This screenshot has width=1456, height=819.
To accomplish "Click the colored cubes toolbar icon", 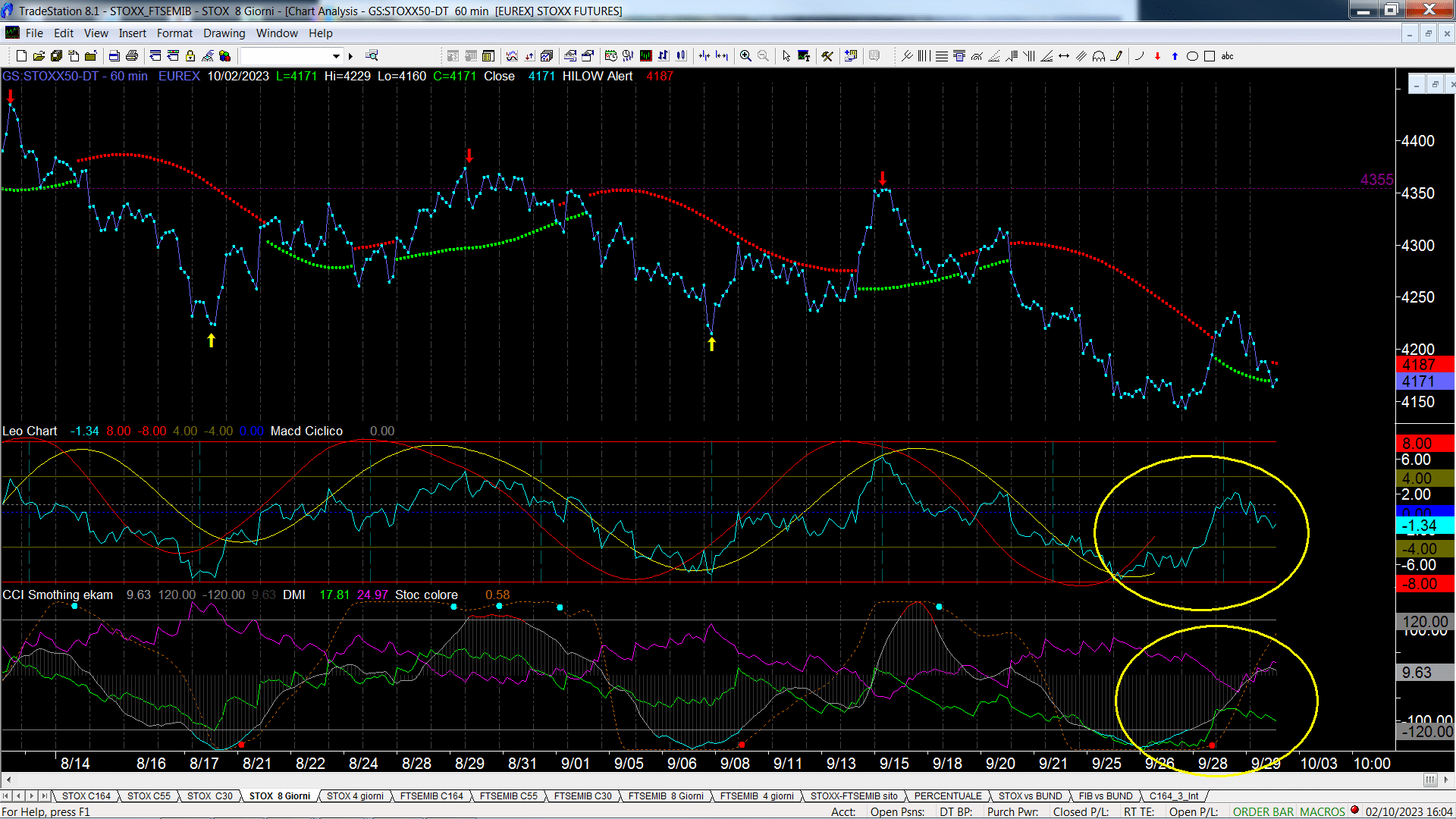I will (x=225, y=56).
